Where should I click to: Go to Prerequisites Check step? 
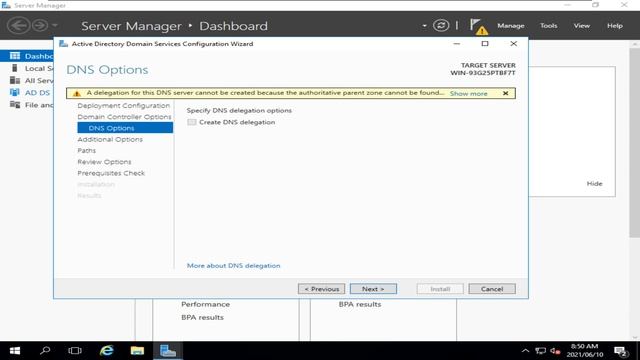111,173
